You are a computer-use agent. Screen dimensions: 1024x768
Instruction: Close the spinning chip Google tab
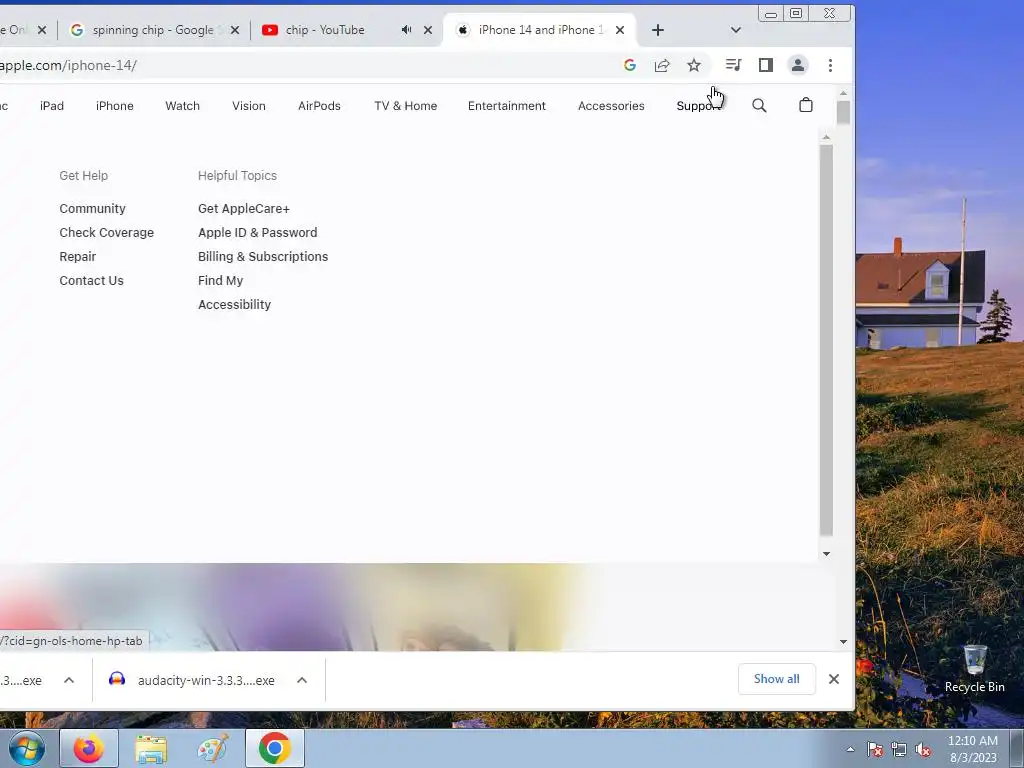(x=235, y=30)
